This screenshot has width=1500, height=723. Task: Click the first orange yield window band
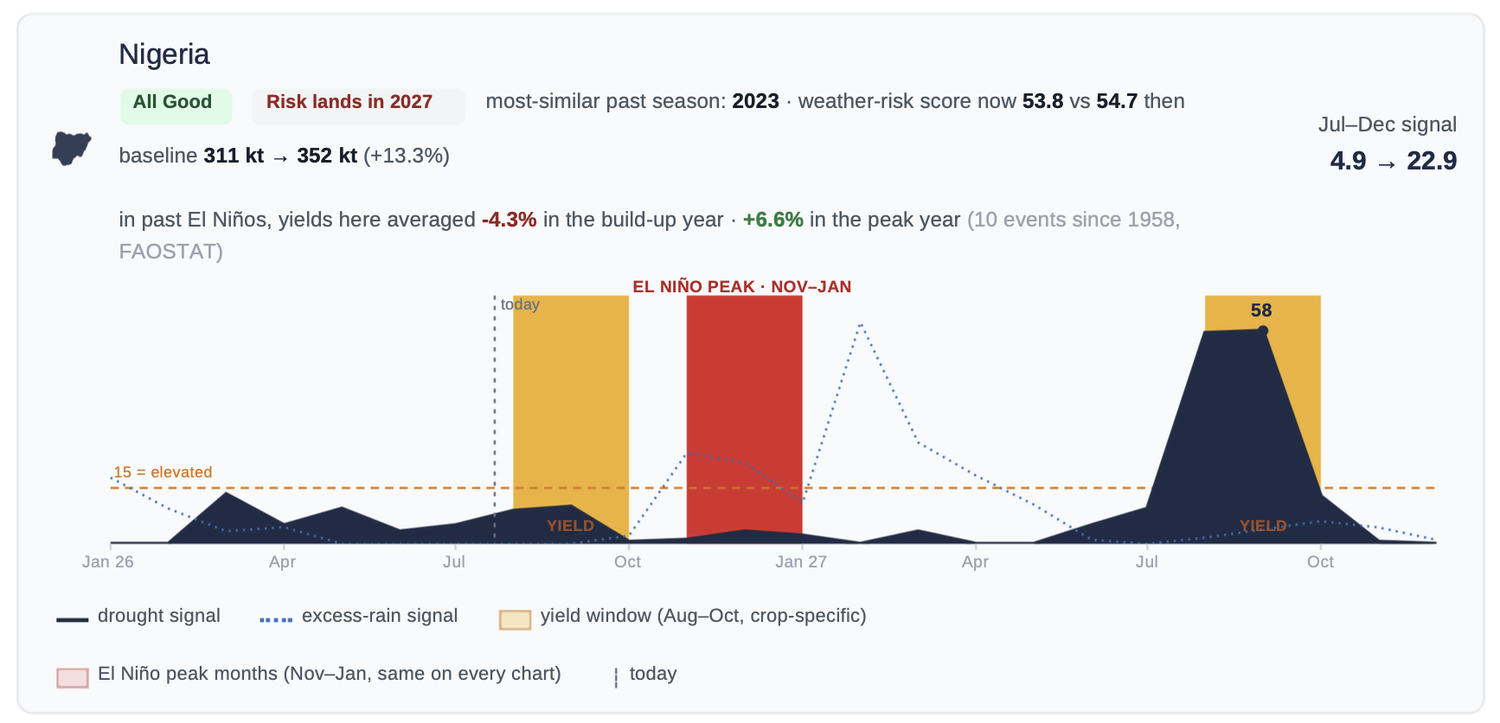[x=571, y=418]
